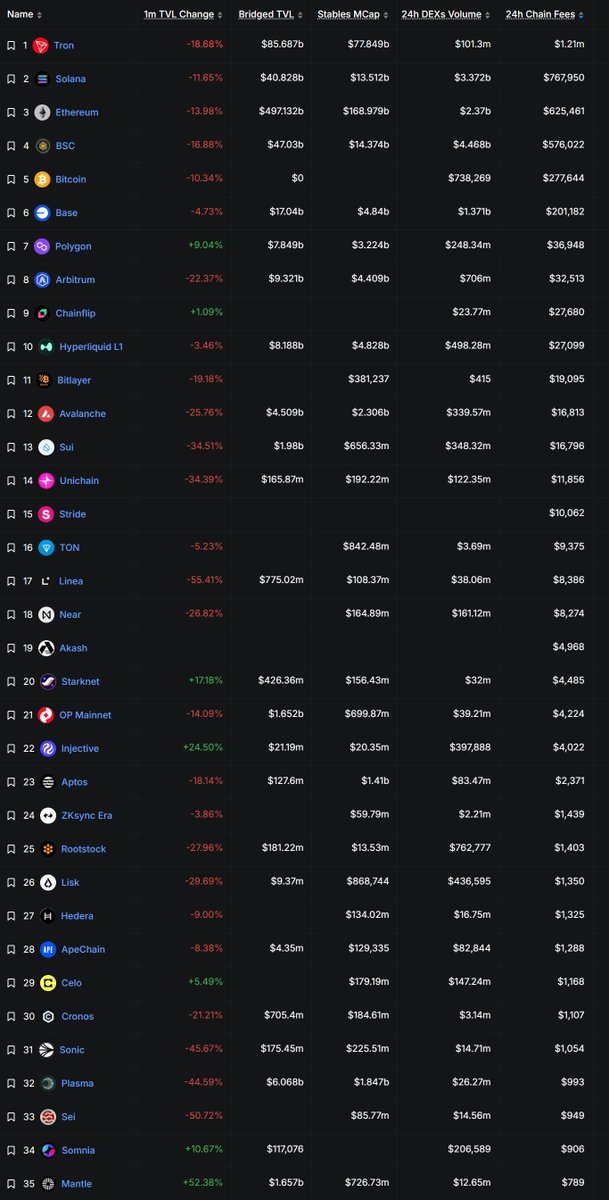Toggle the bookmark next to Mantle
The width and height of the screenshot is (609, 1200).
point(10,1184)
